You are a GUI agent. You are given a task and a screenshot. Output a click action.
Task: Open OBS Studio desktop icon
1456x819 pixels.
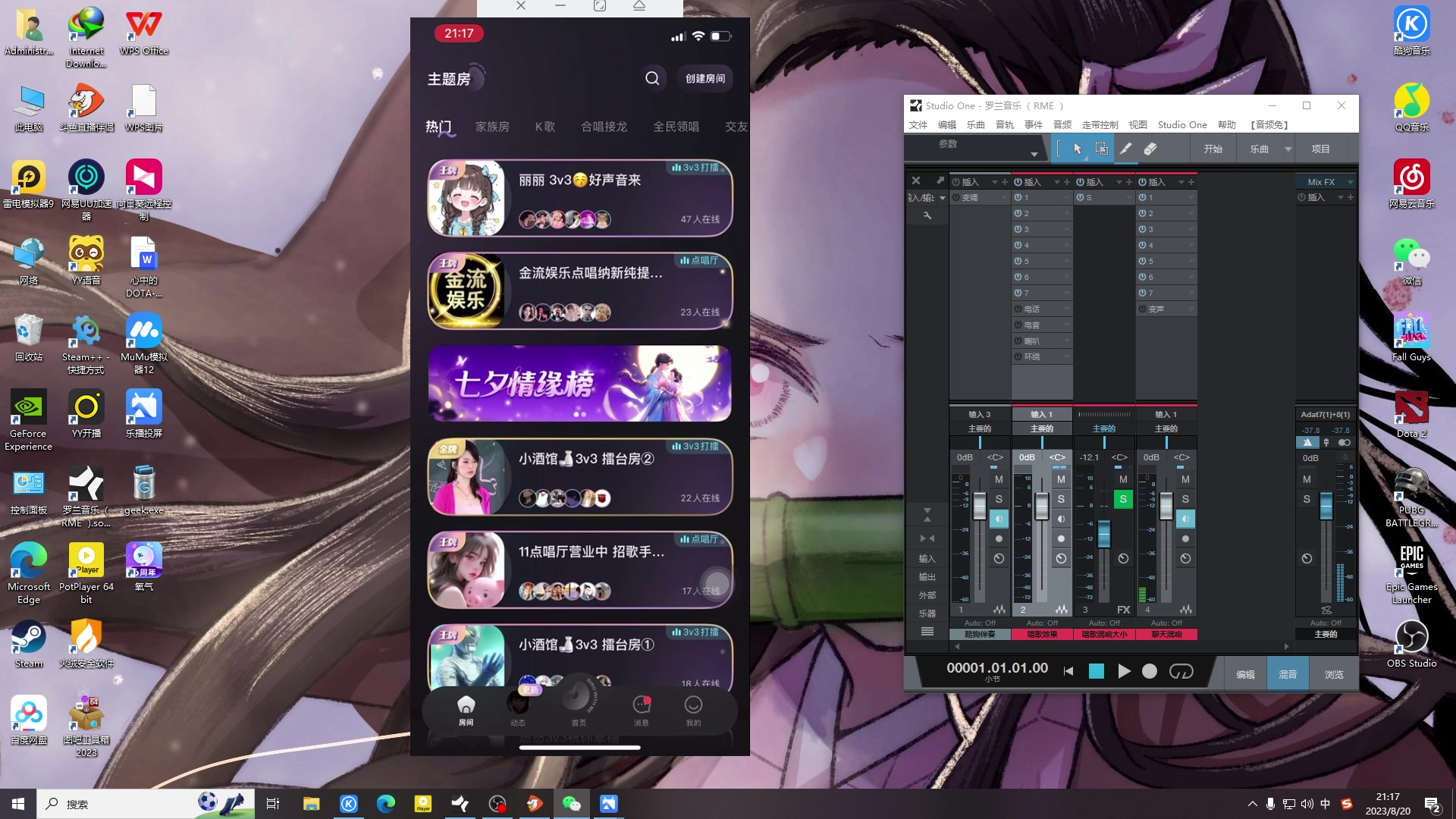(x=1411, y=645)
